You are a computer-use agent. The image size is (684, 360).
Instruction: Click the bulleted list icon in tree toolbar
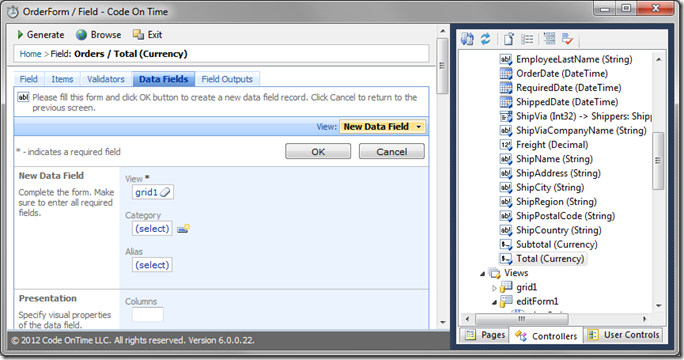(x=527, y=39)
